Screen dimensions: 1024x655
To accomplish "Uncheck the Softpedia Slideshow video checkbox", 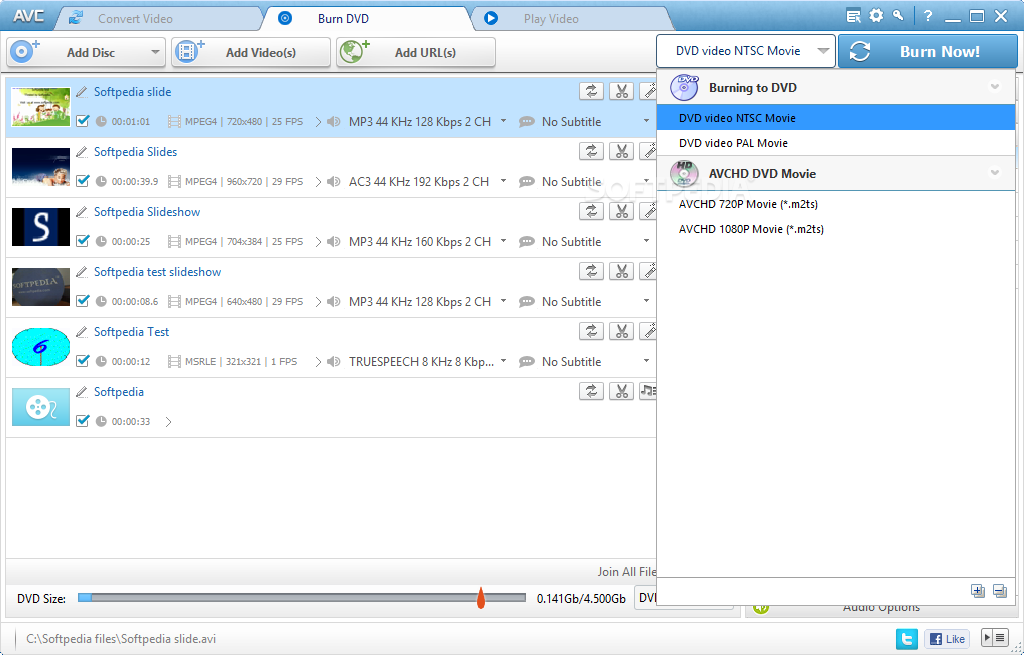I will 82,241.
